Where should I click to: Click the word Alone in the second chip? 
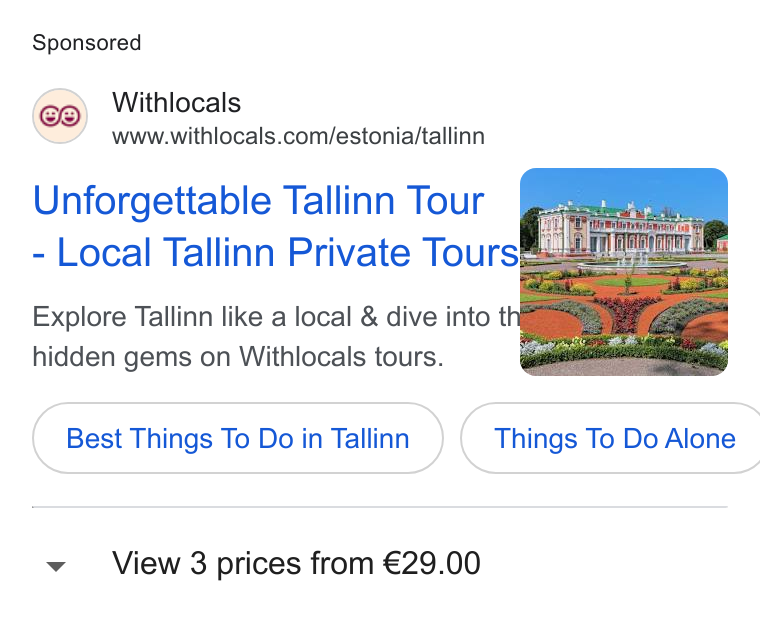(700, 438)
